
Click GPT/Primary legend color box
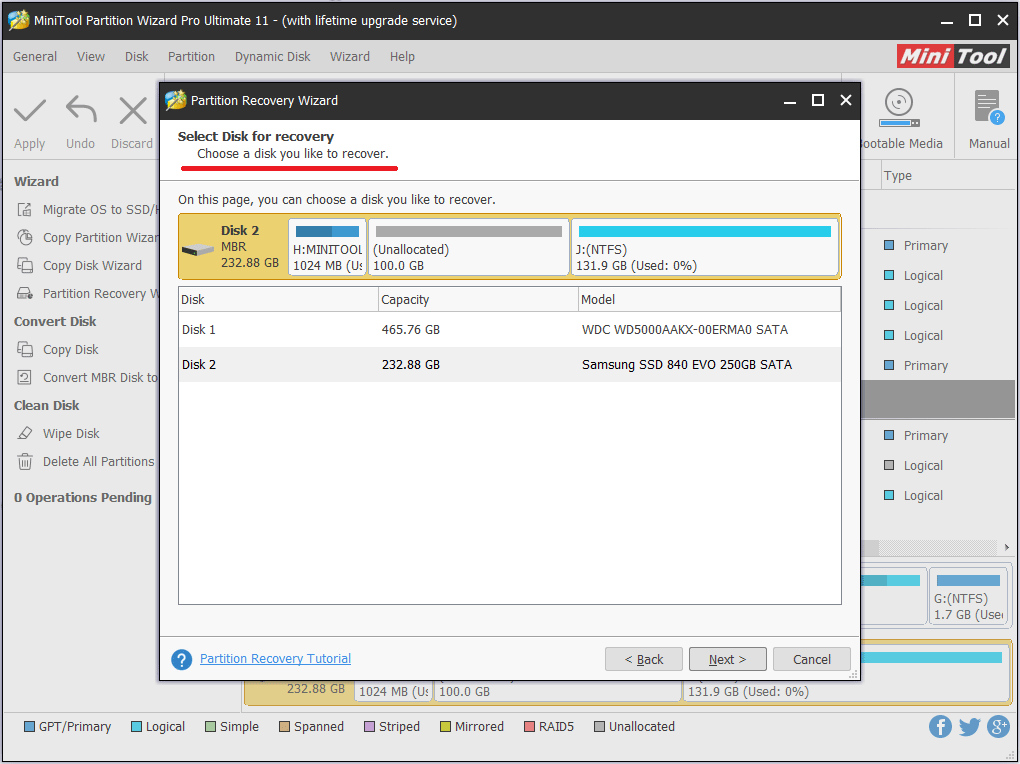point(29,726)
